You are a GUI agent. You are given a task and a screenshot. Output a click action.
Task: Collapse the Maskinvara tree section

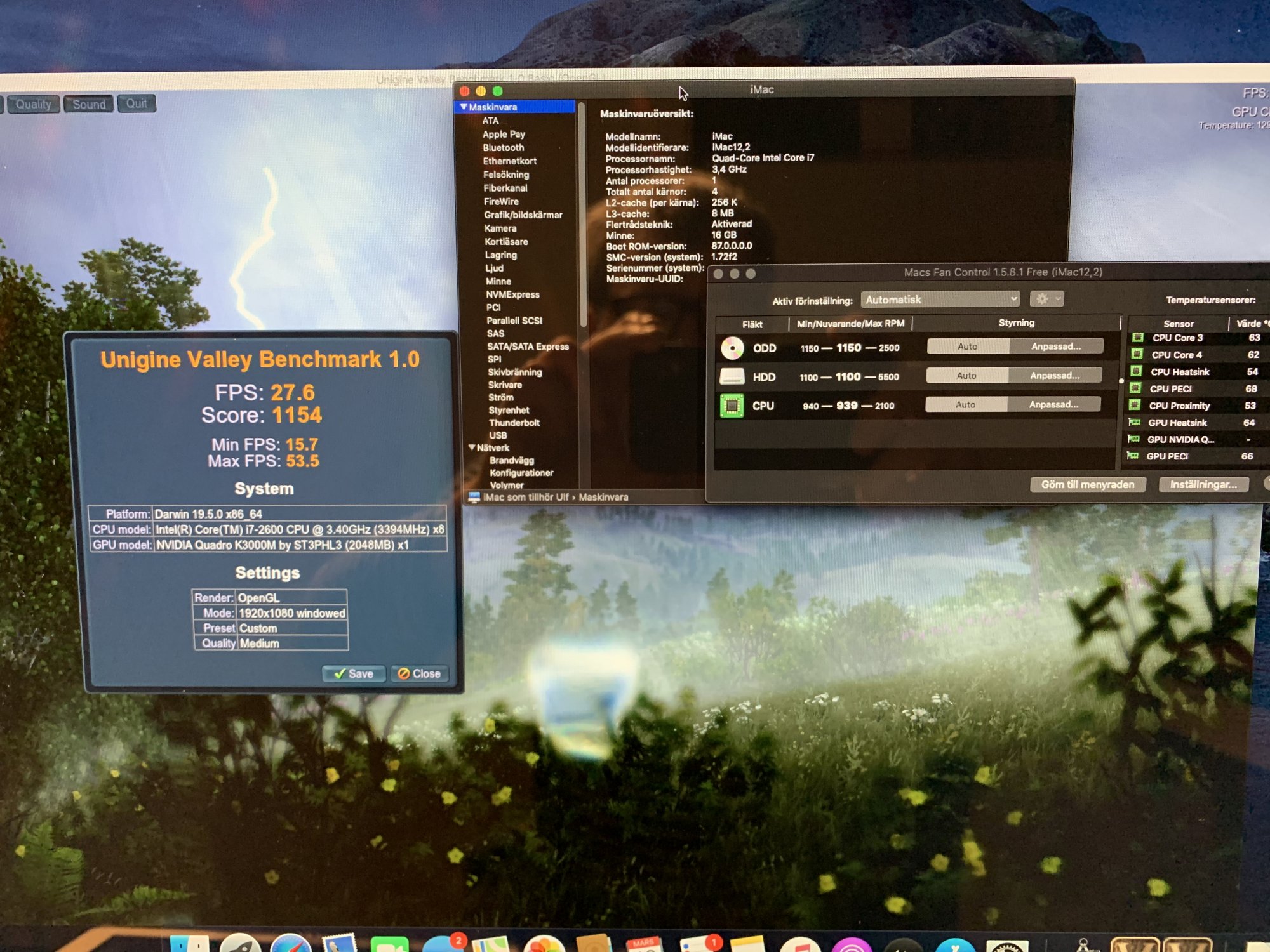(x=464, y=107)
